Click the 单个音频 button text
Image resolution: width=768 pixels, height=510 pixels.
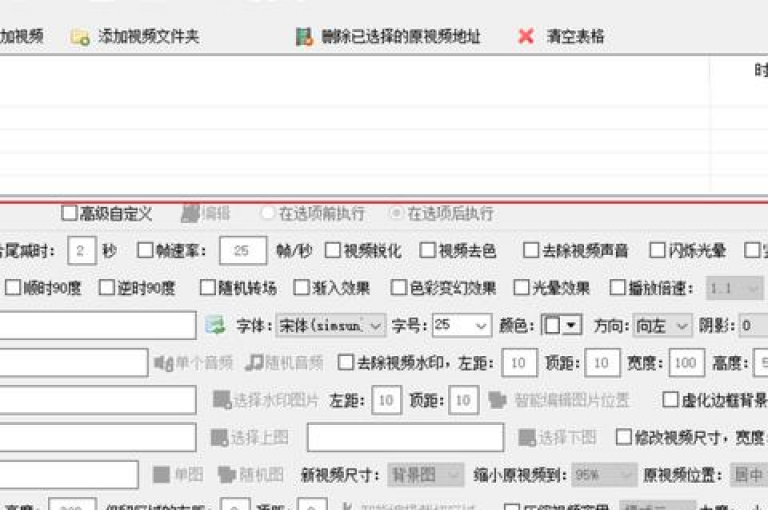[x=204, y=363]
